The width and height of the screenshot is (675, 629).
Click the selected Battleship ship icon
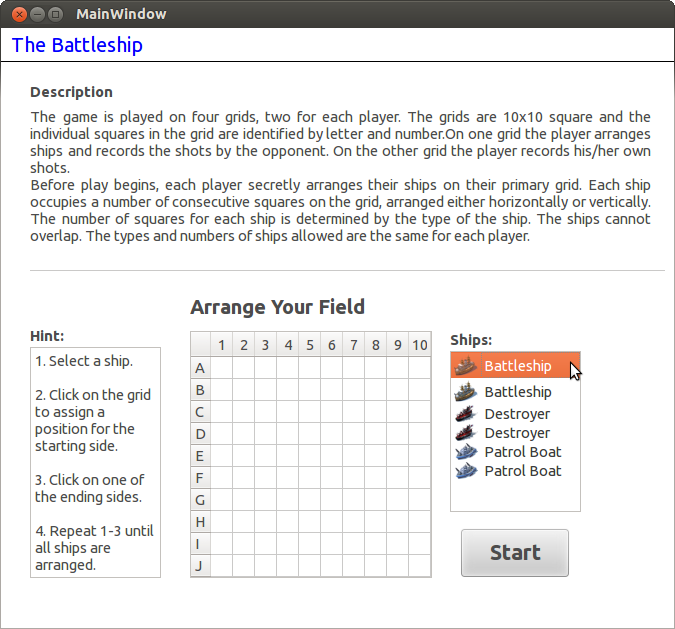466,366
